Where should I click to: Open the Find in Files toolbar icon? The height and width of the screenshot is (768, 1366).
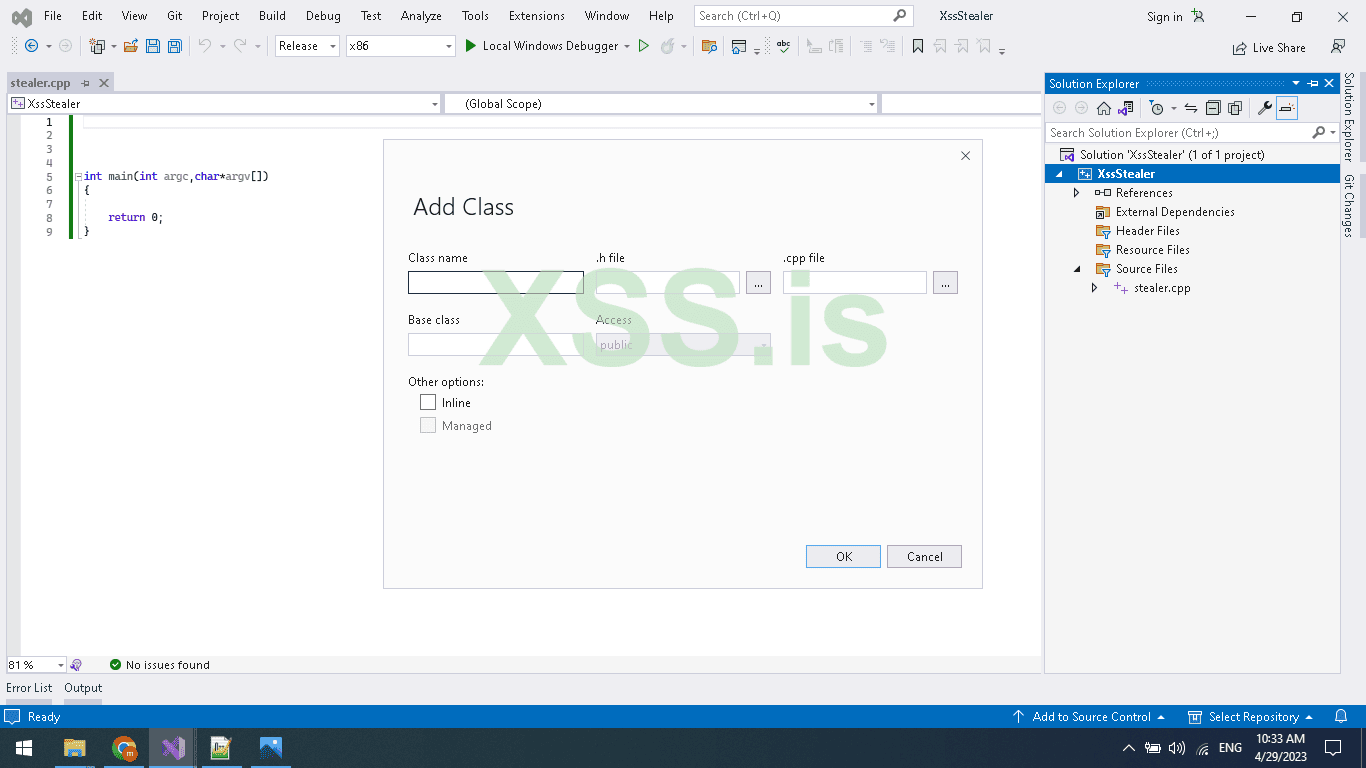tap(709, 46)
